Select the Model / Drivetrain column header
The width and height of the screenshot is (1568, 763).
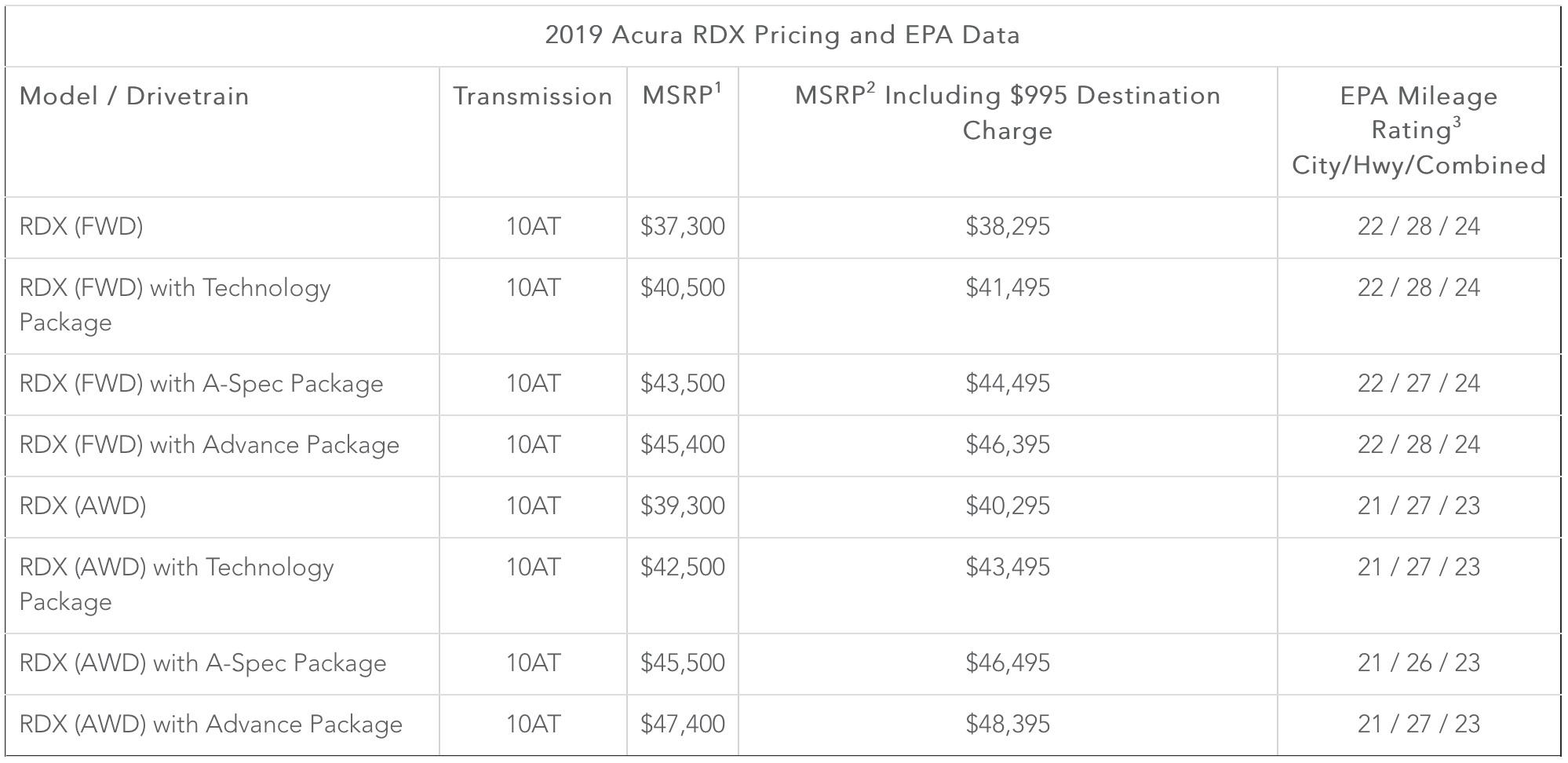click(x=134, y=97)
